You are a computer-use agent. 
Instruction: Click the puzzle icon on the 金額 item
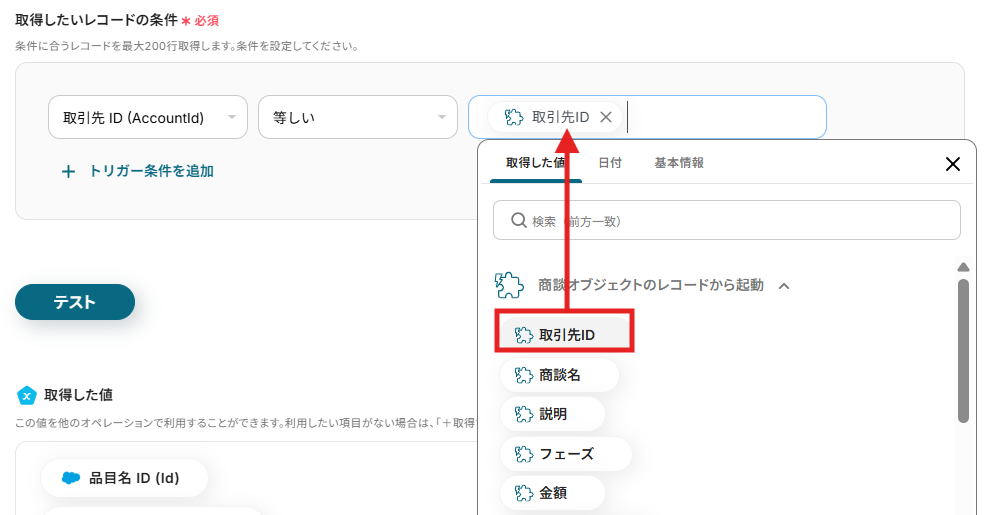click(523, 493)
